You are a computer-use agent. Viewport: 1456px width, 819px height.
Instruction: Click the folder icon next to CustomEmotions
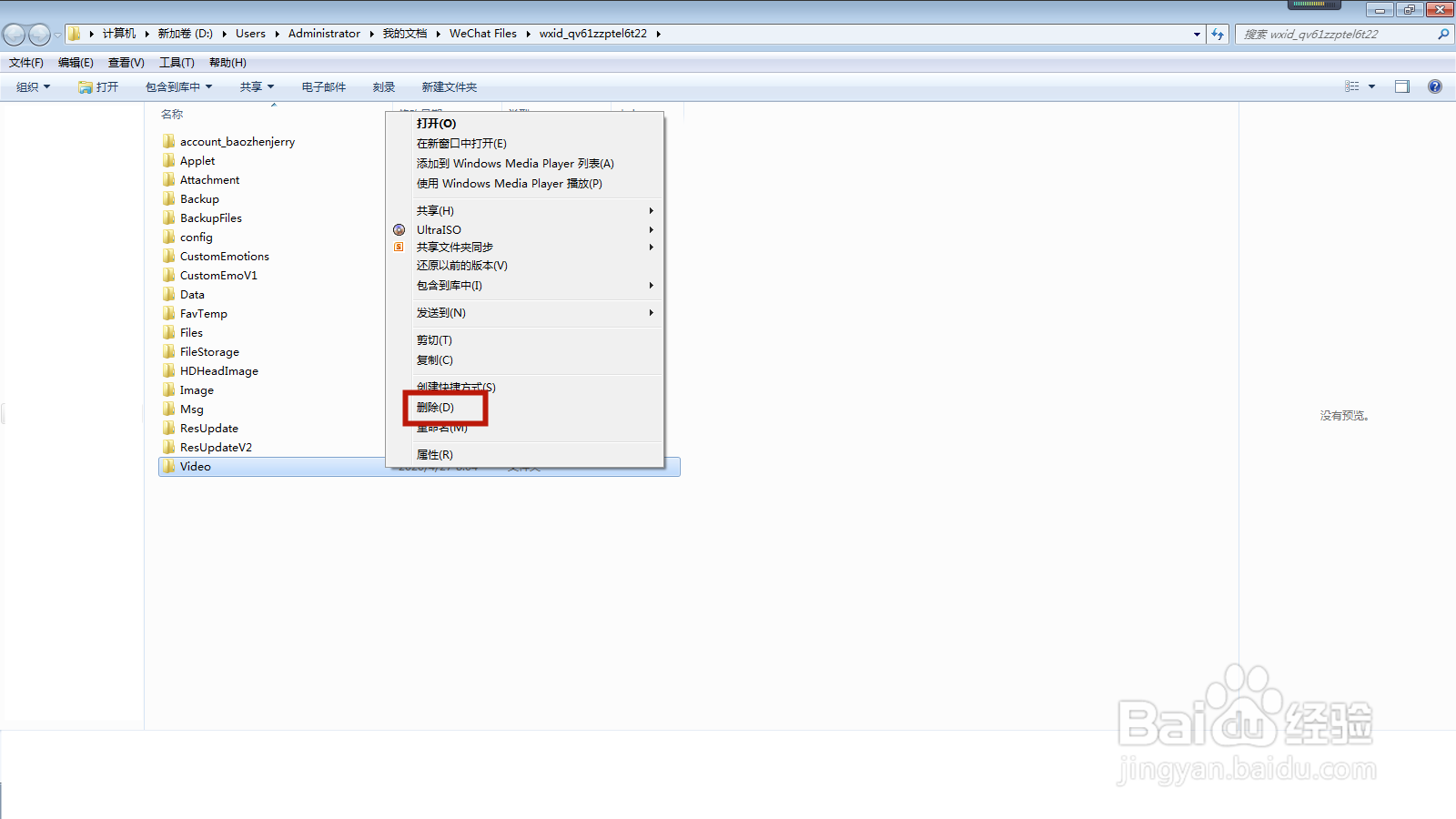(168, 256)
